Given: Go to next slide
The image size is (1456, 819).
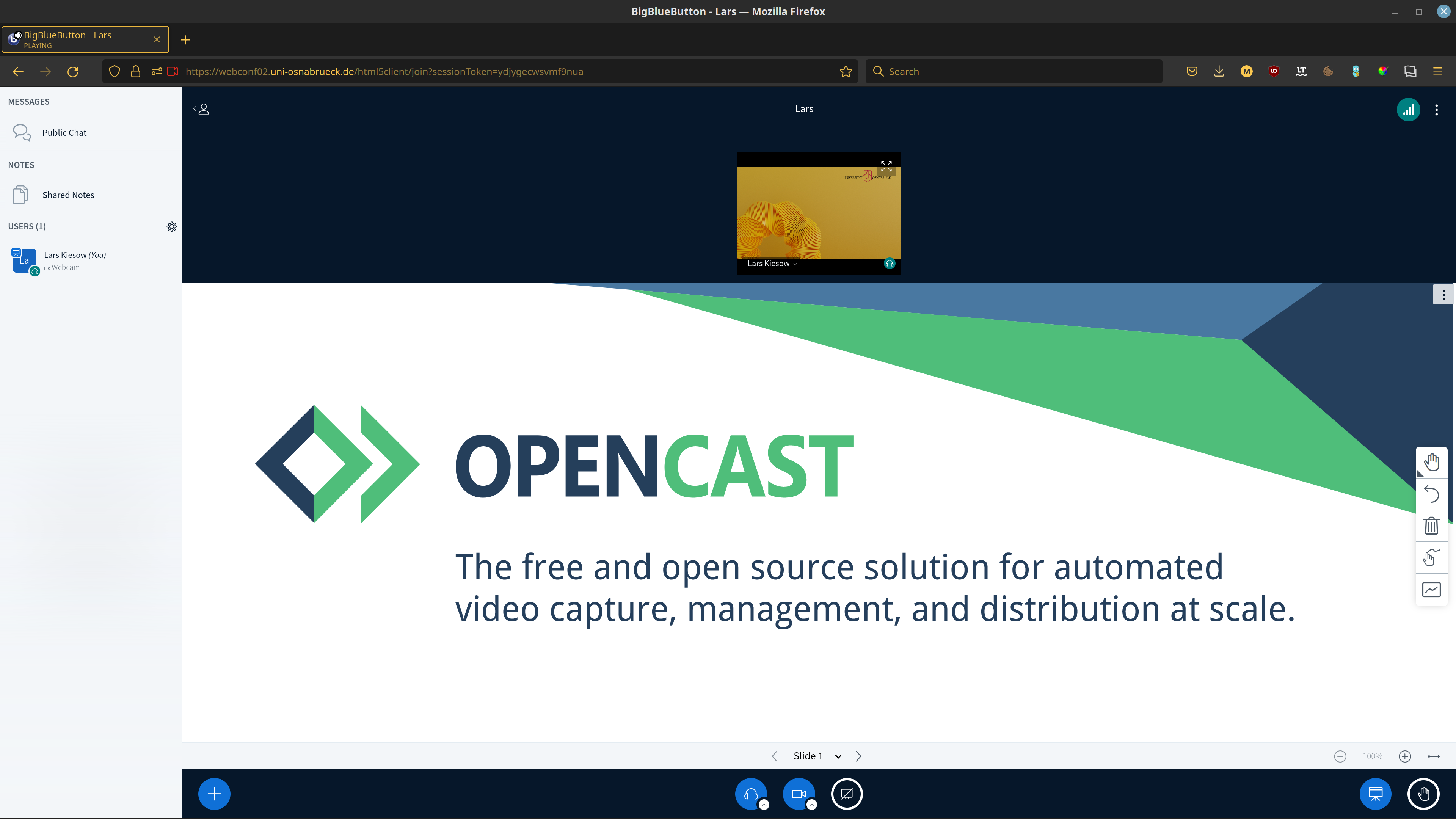Looking at the screenshot, I should [858, 756].
